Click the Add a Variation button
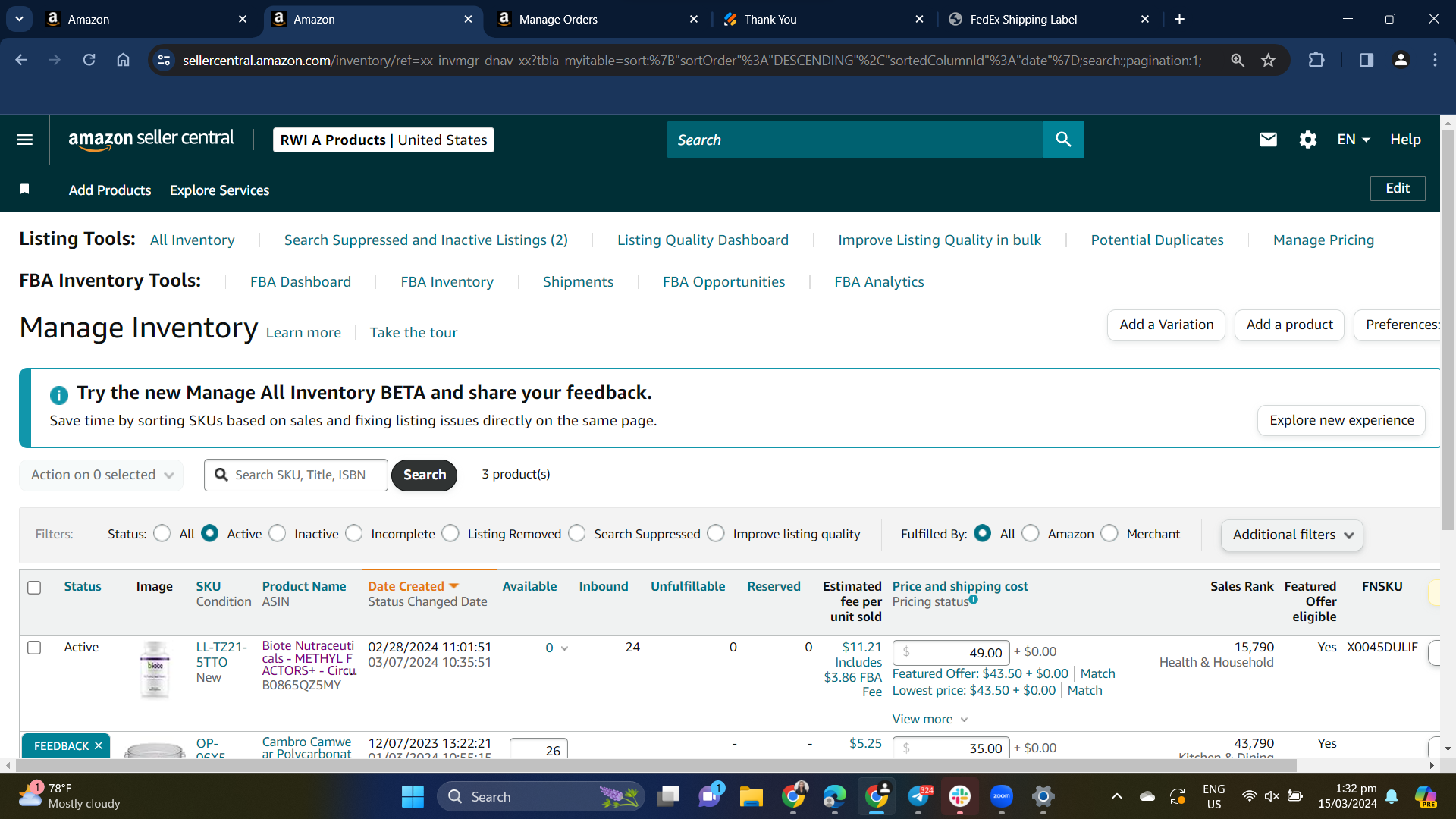Viewport: 1456px width, 819px height. coord(1166,325)
